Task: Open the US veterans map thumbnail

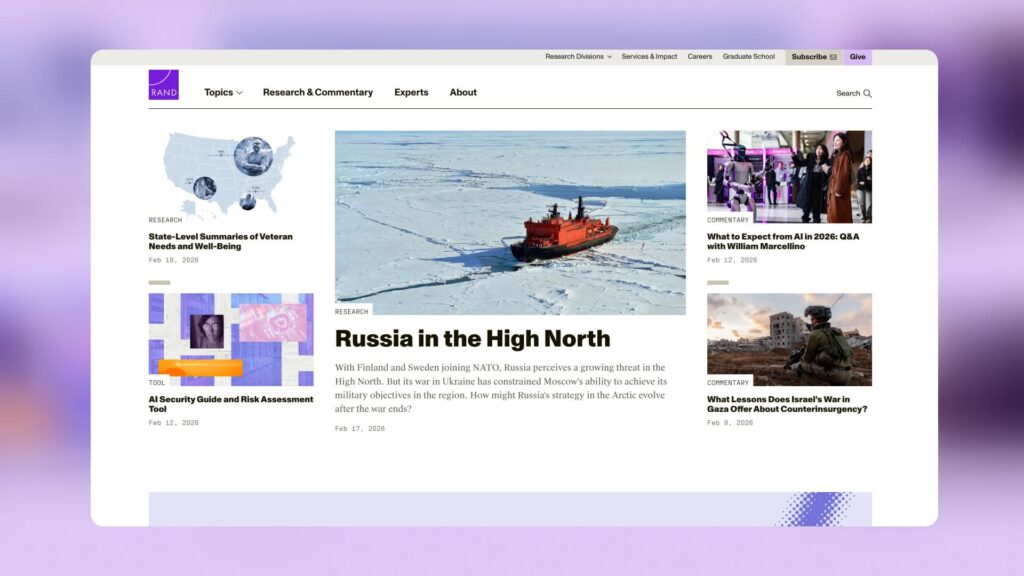Action: tap(231, 174)
